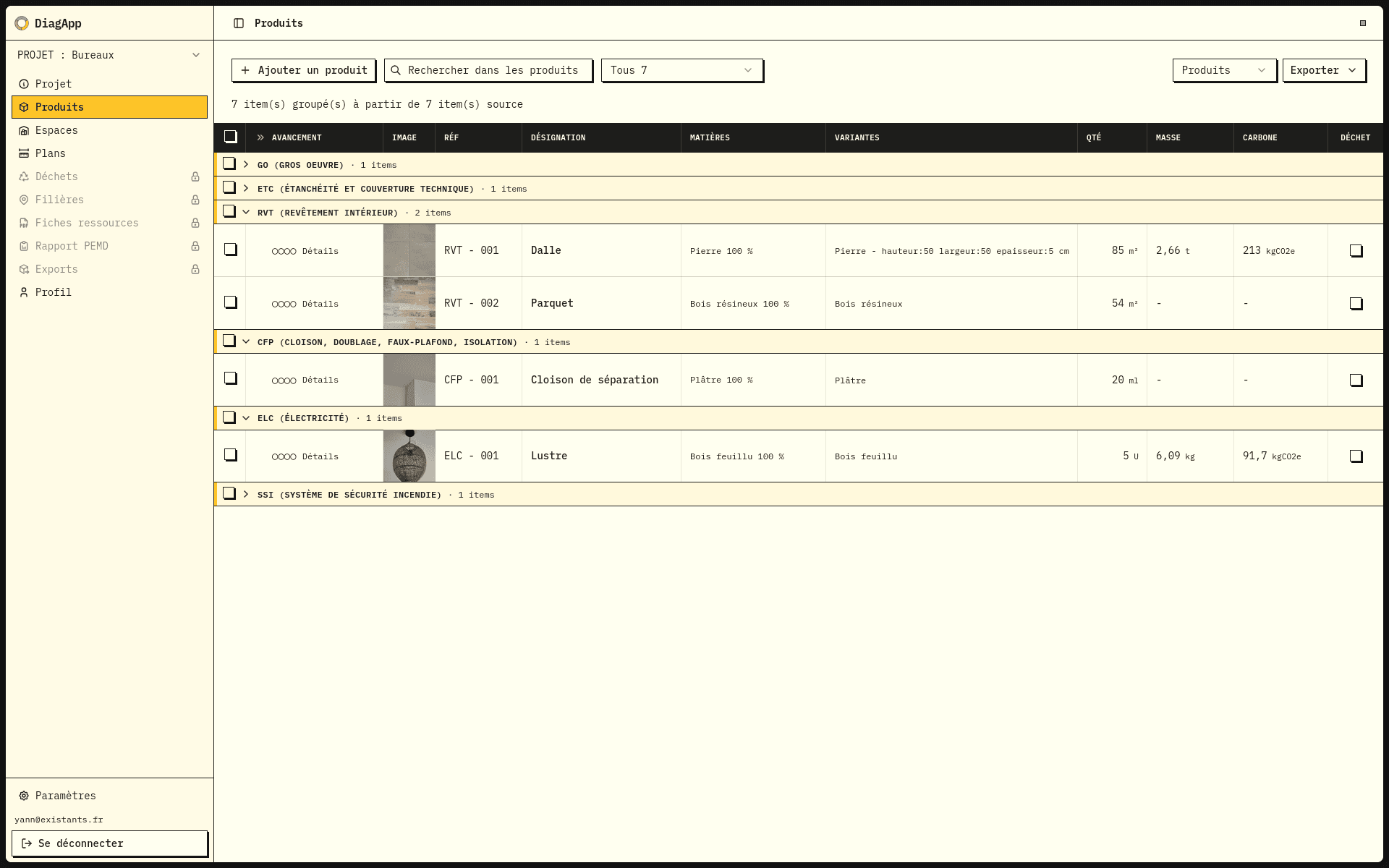Click the progress circles for Parquet row

click(x=284, y=304)
